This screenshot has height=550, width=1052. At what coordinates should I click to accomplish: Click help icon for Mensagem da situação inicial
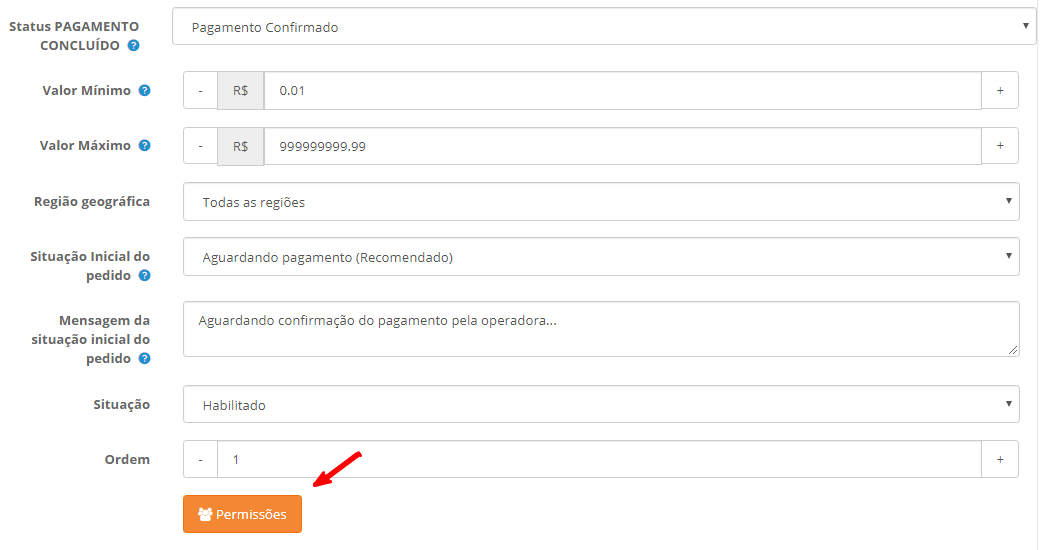click(x=144, y=359)
